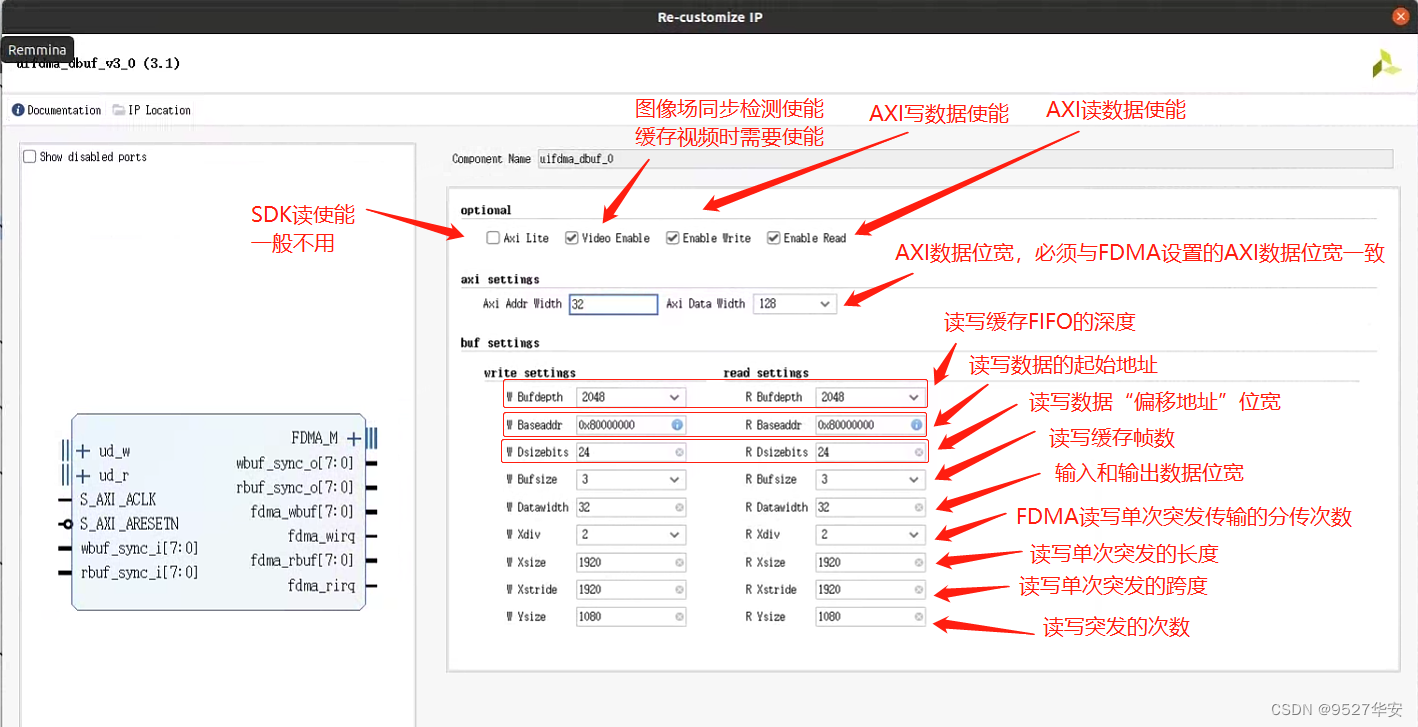Clear the W Ysize value with its X icon
This screenshot has width=1418, height=727.
[679, 617]
